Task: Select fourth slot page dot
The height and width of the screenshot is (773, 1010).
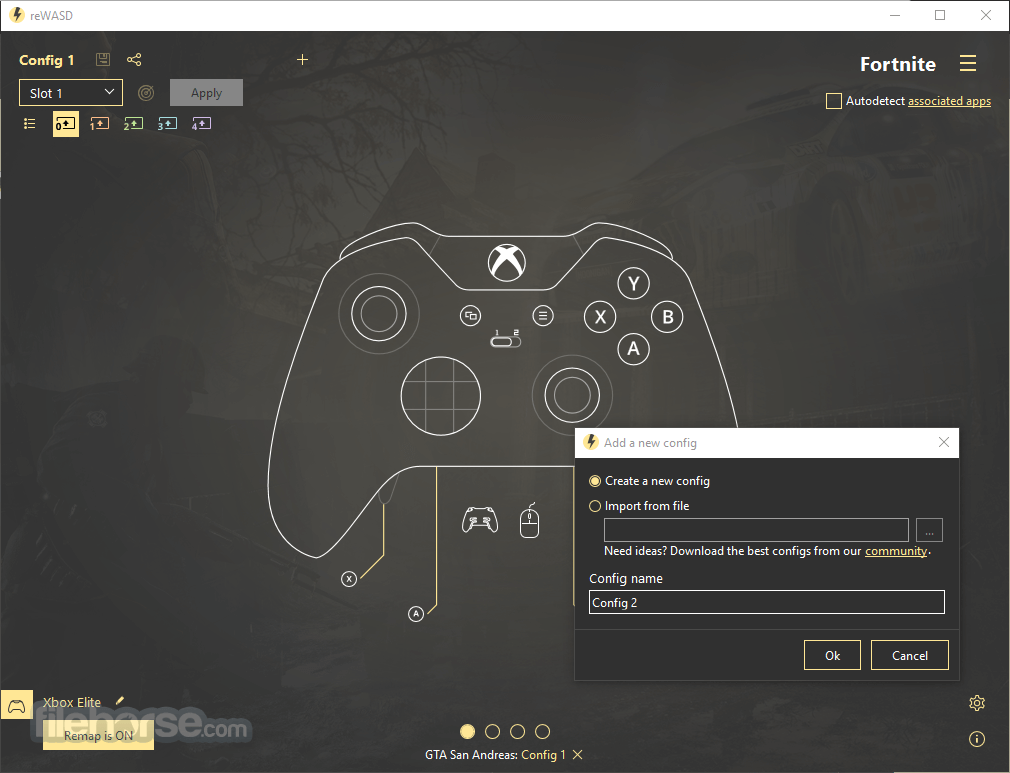Action: pyautogui.click(x=542, y=732)
